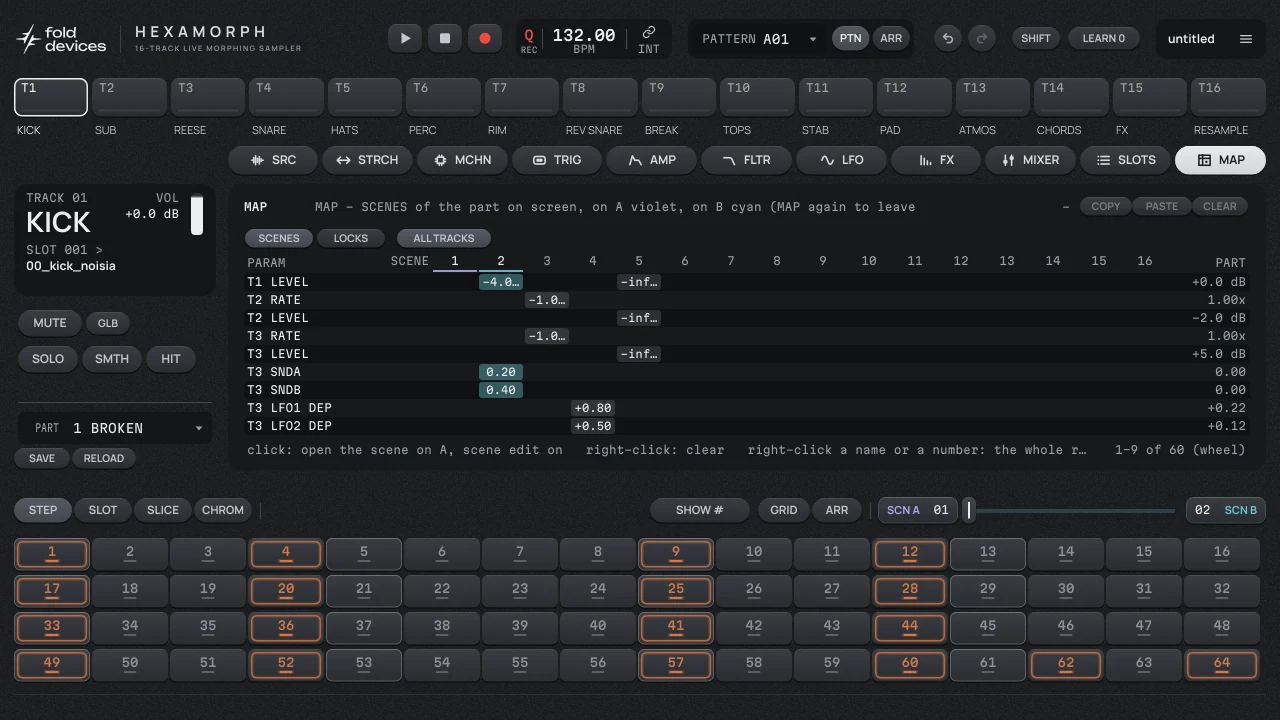Toggle the Q REC quantize indicator
The height and width of the screenshot is (720, 1280).
pyautogui.click(x=529, y=40)
